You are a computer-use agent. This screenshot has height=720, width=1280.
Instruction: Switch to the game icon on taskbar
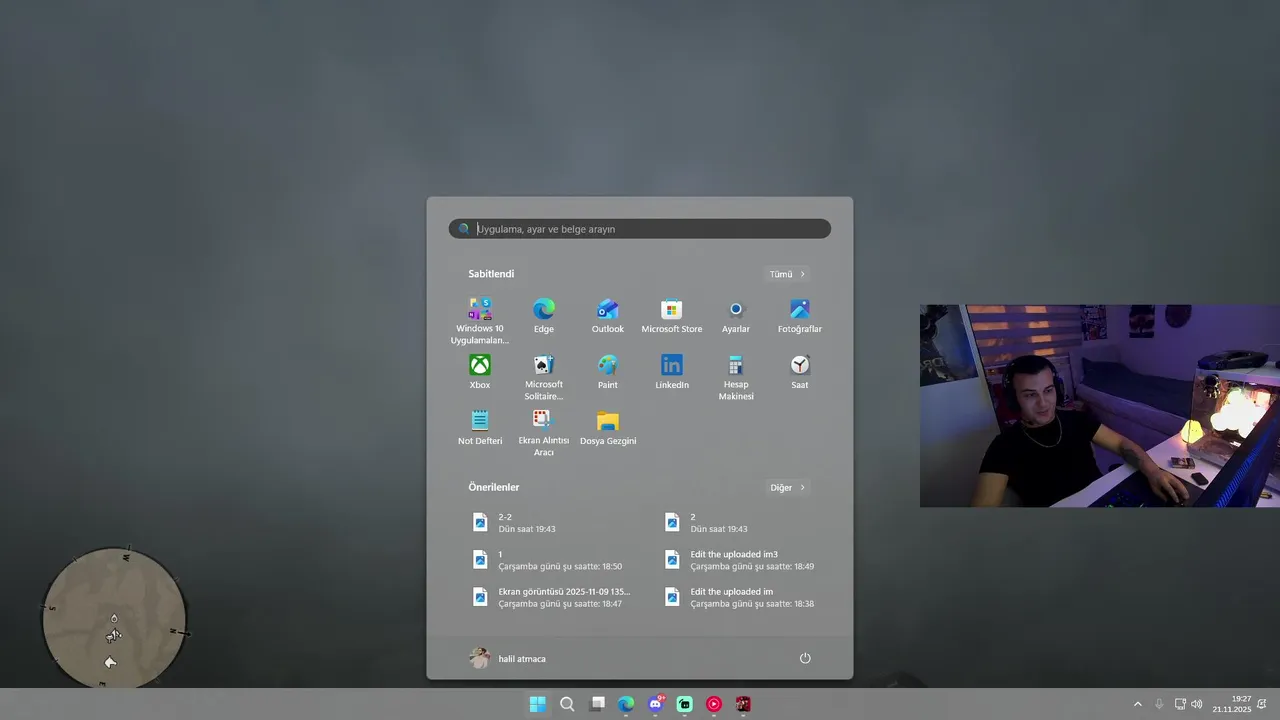point(743,704)
